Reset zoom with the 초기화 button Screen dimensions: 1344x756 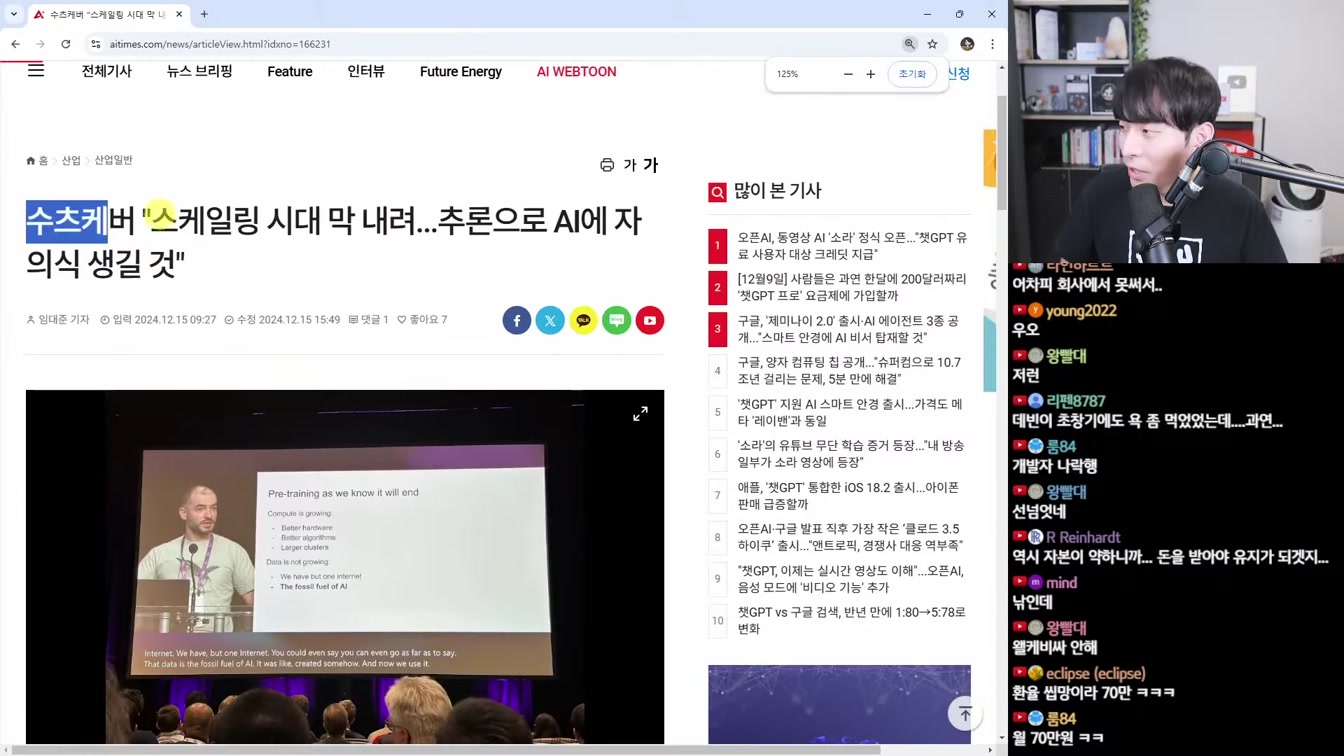click(912, 74)
